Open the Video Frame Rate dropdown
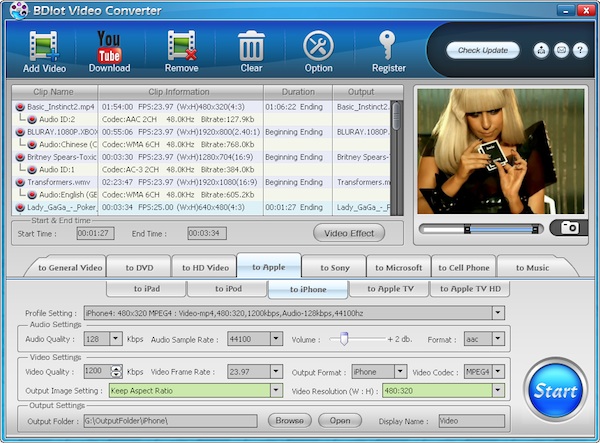Screen dimensions: 600x443 point(276,371)
